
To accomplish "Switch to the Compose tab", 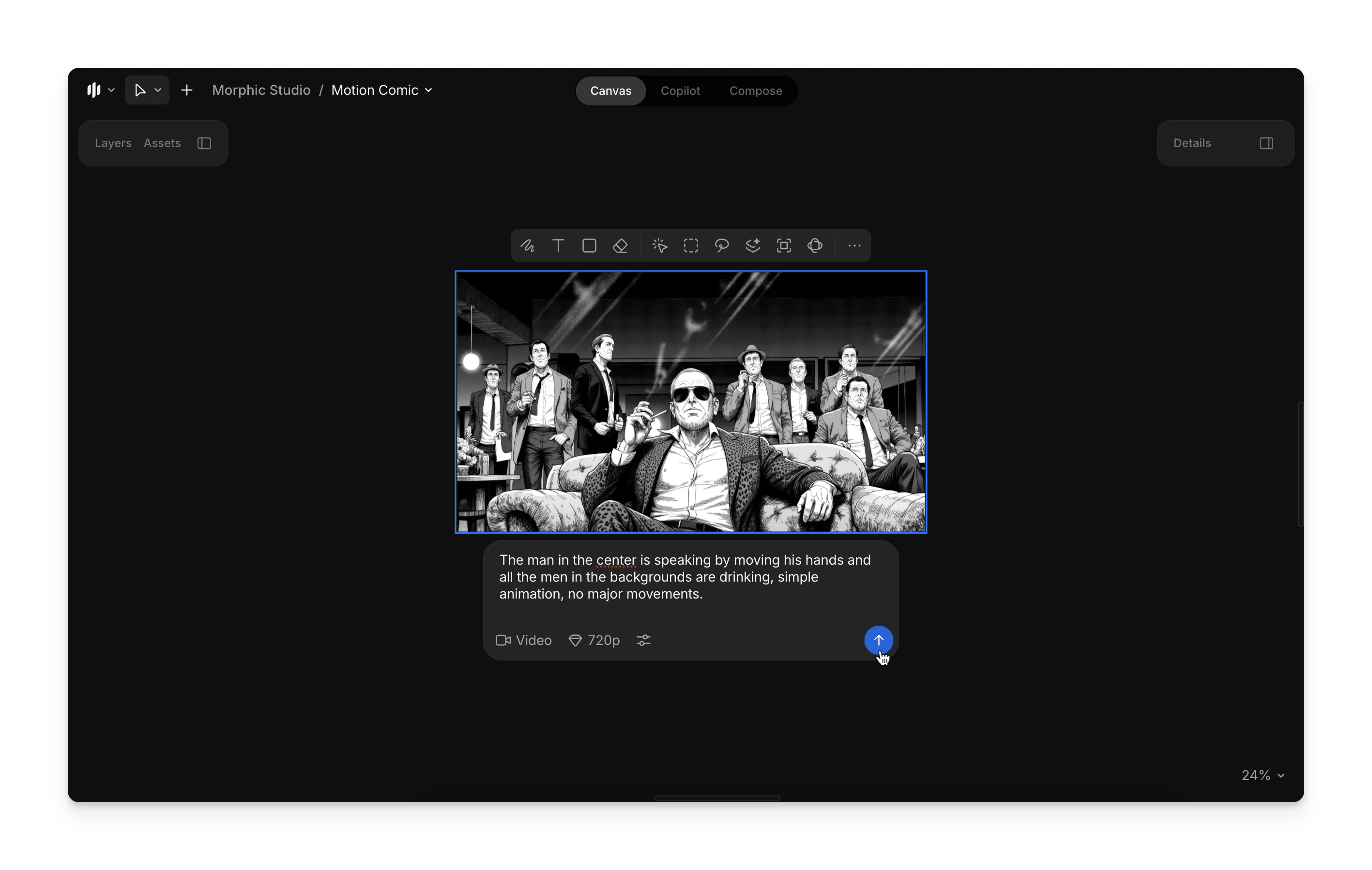I will click(x=755, y=91).
